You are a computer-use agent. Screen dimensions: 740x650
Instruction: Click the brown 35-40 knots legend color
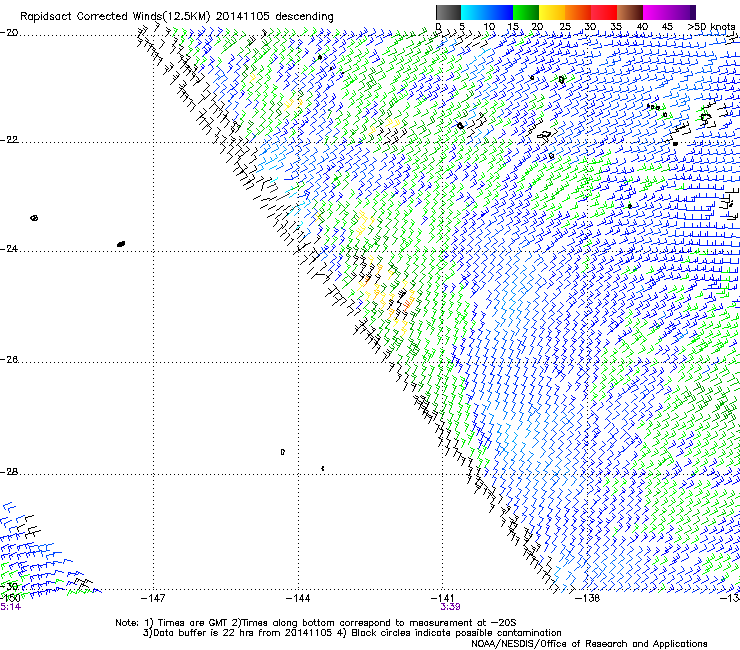[x=630, y=12]
